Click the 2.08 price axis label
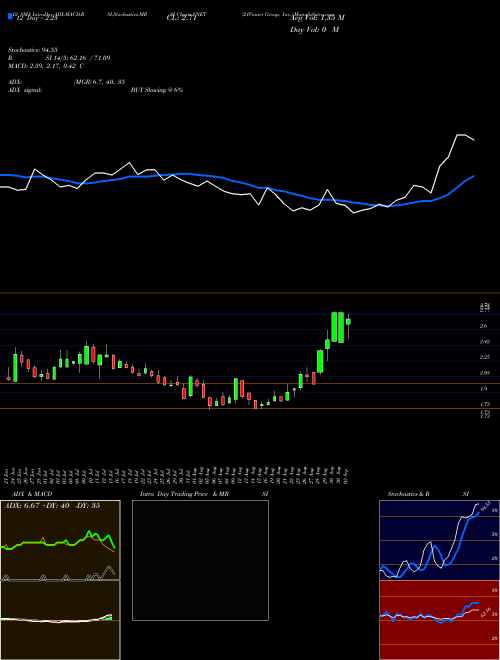 484,373
